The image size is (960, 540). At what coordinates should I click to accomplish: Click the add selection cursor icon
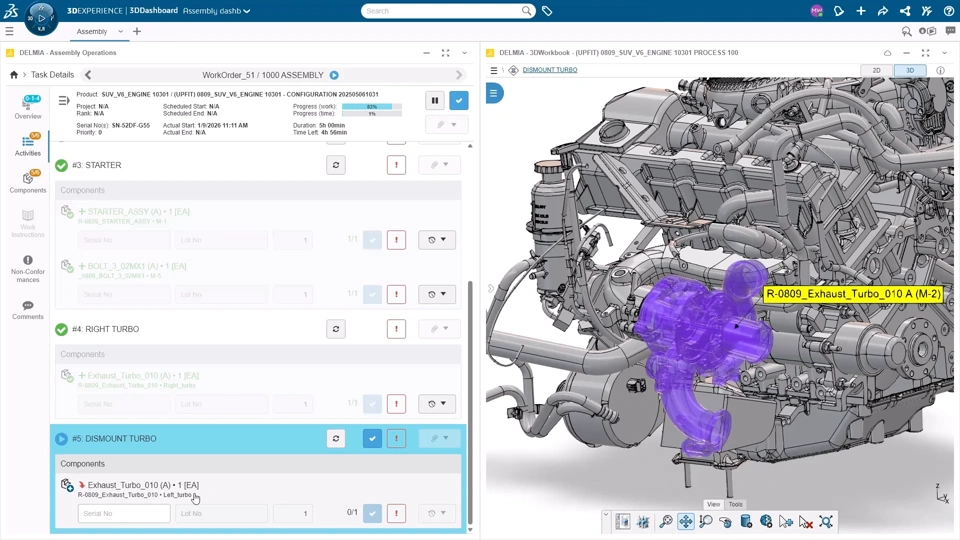(786, 522)
